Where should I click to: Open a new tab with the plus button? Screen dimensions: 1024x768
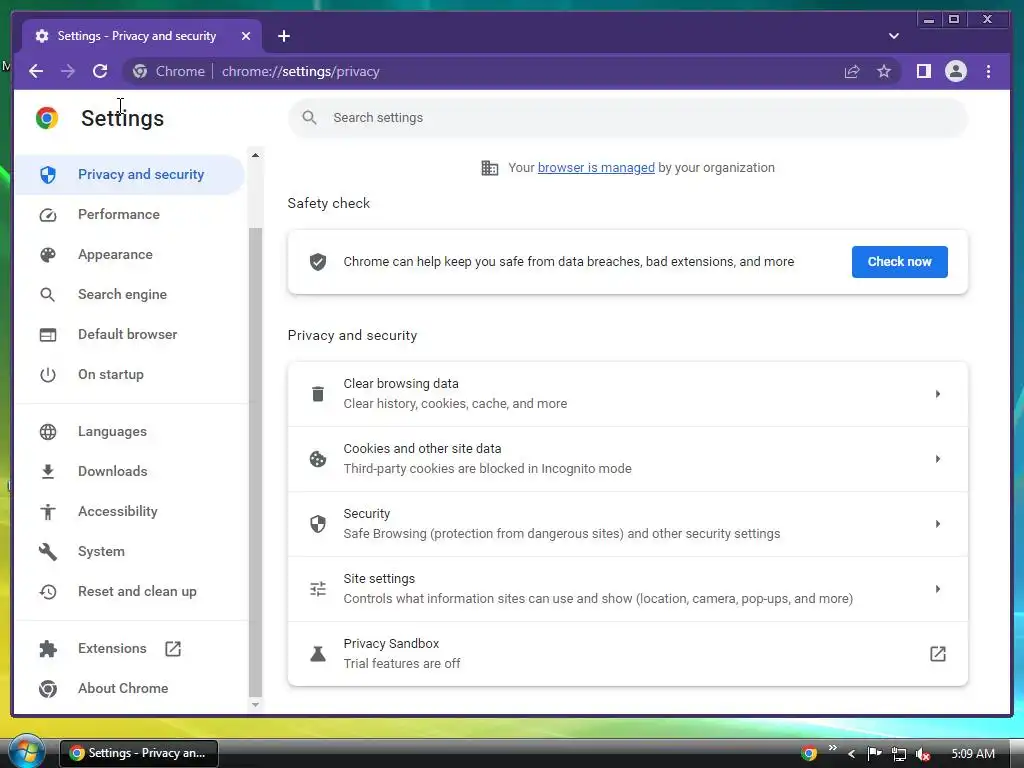pyautogui.click(x=283, y=36)
